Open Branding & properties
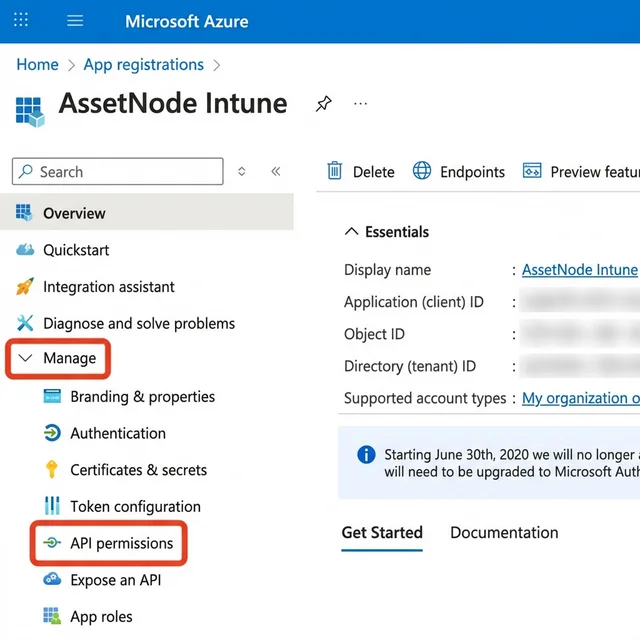The height and width of the screenshot is (640, 640). click(x=142, y=397)
